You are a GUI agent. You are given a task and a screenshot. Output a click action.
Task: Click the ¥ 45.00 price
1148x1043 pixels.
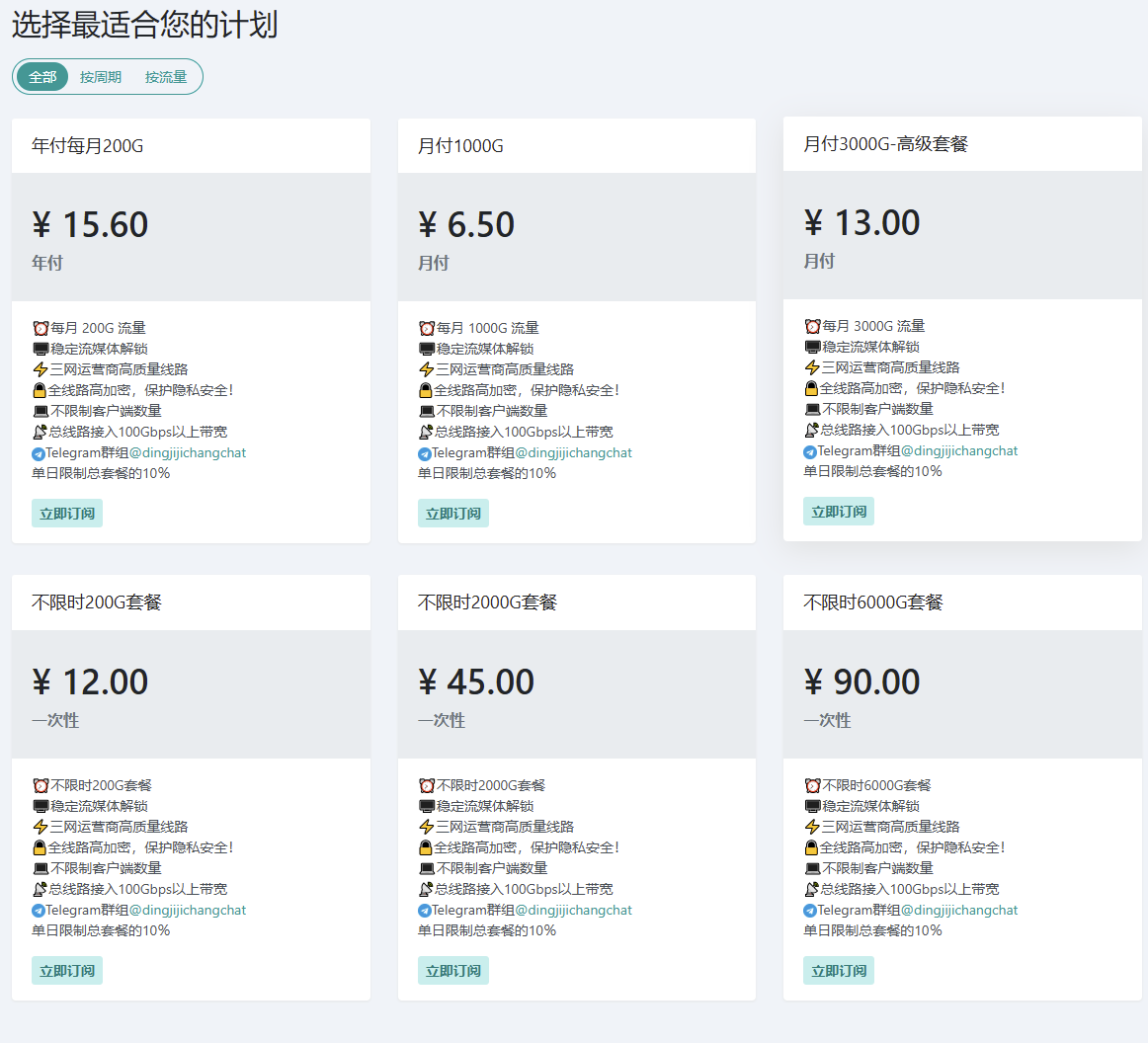tap(476, 682)
